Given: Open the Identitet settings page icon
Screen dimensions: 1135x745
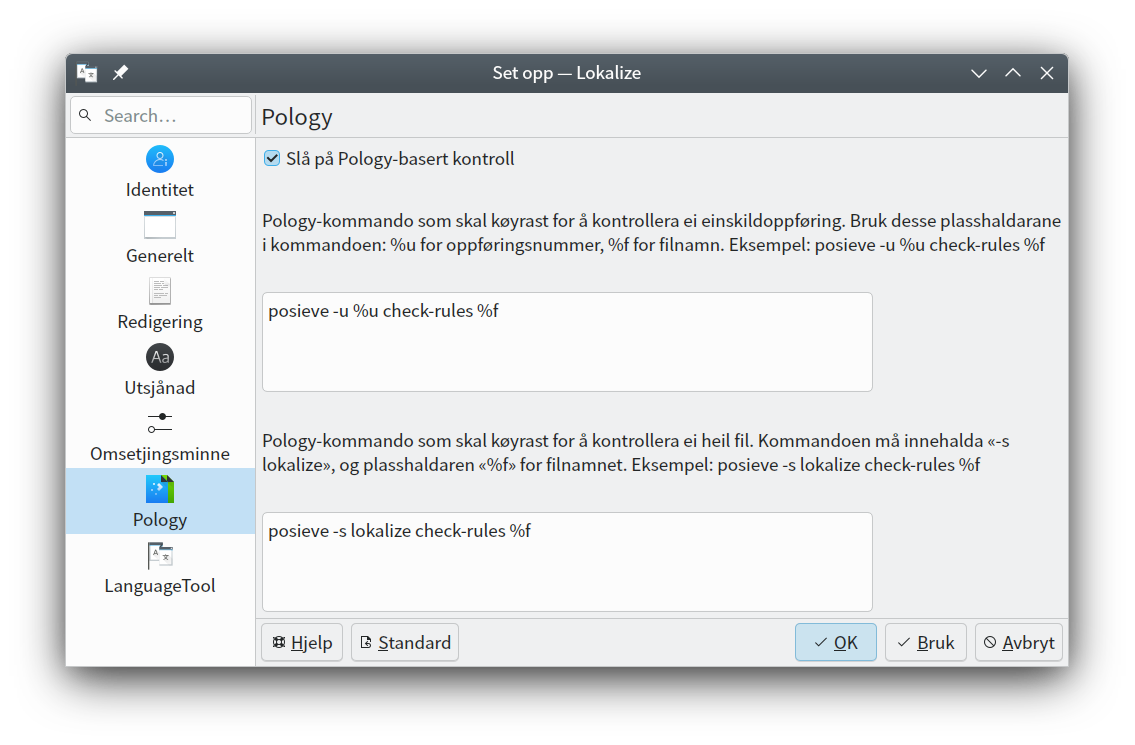Looking at the screenshot, I should [160, 159].
